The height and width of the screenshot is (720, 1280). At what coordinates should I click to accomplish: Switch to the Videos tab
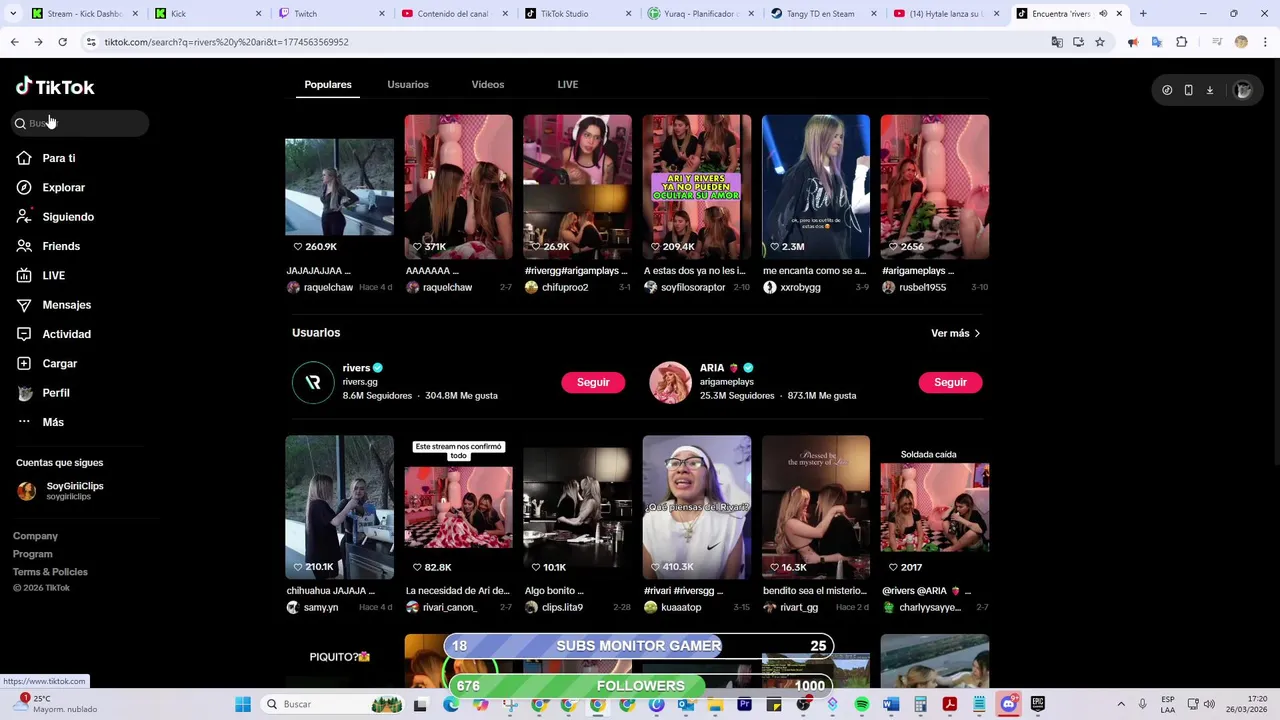488,85
